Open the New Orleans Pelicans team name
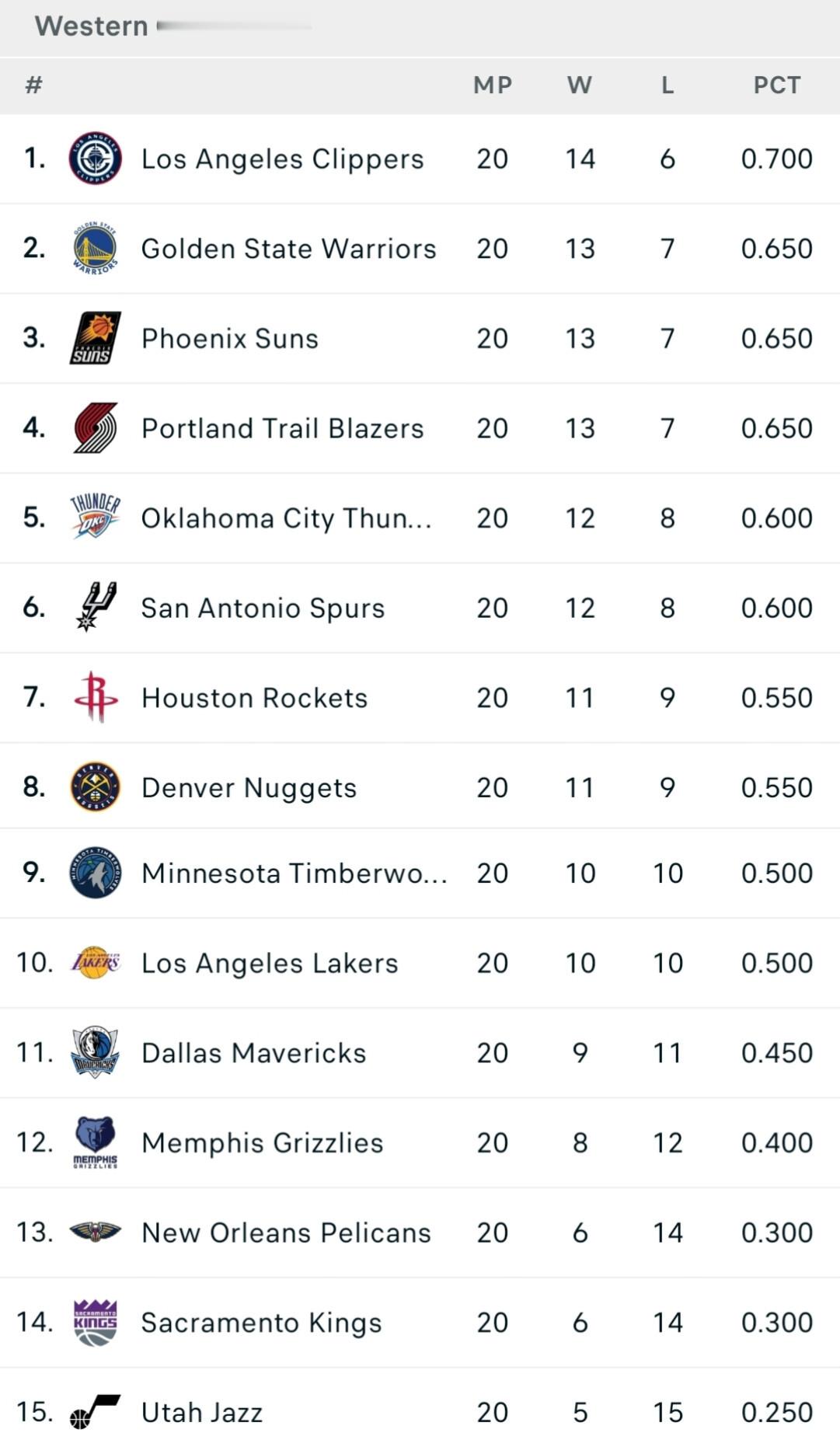 pos(285,1233)
